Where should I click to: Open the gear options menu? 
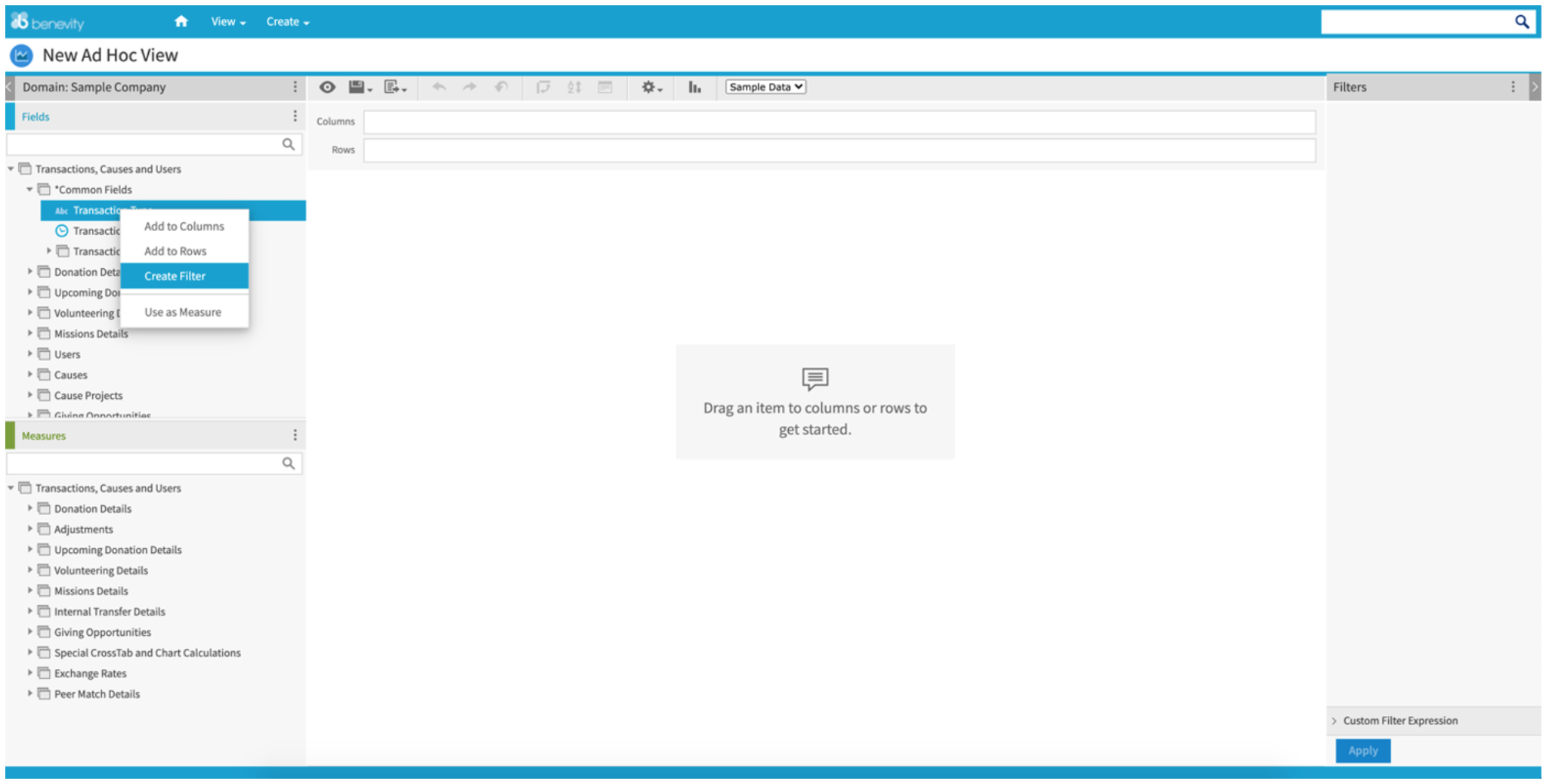coord(651,87)
